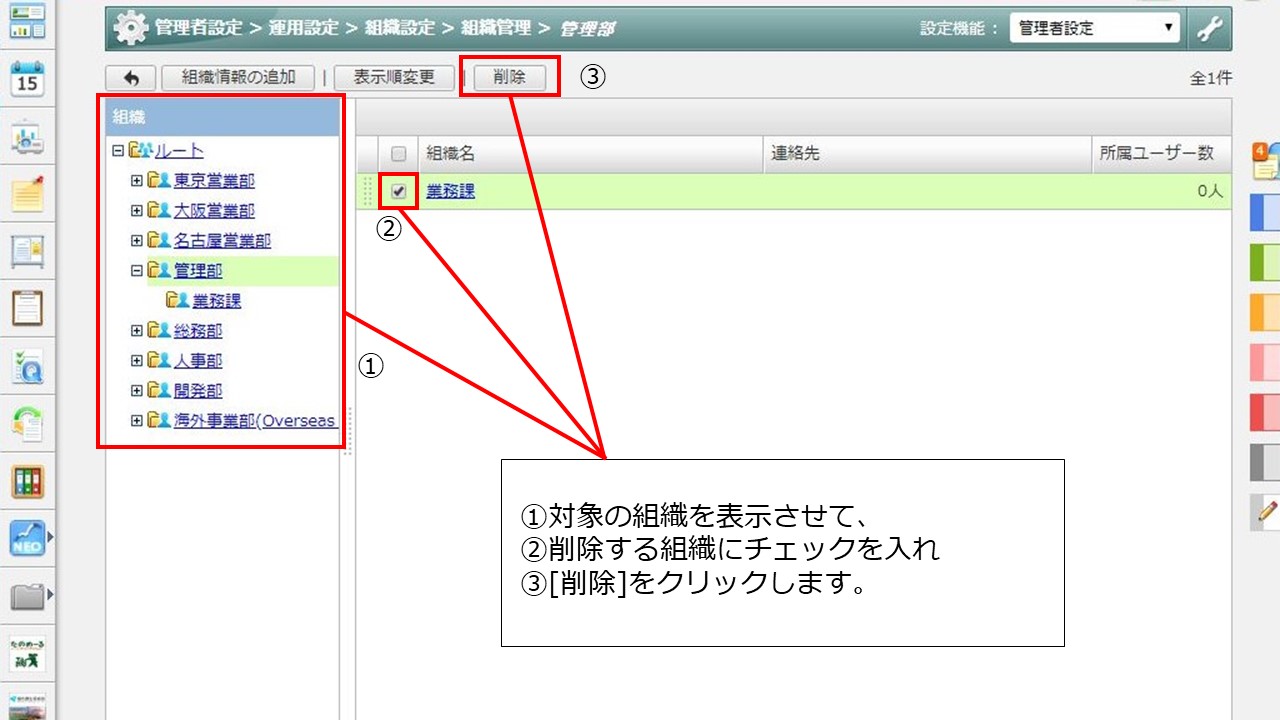Image resolution: width=1280 pixels, height=720 pixels.
Task: Collapse the 管理部 node
Action: pyautogui.click(x=137, y=270)
